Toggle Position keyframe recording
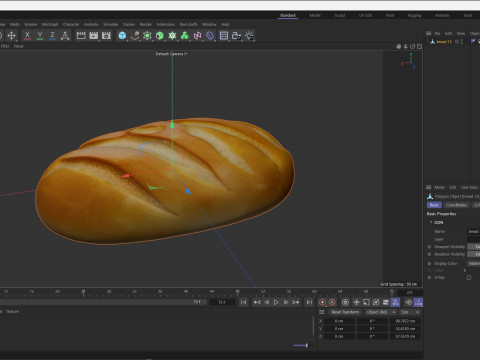The image size is (480, 360). point(356,302)
